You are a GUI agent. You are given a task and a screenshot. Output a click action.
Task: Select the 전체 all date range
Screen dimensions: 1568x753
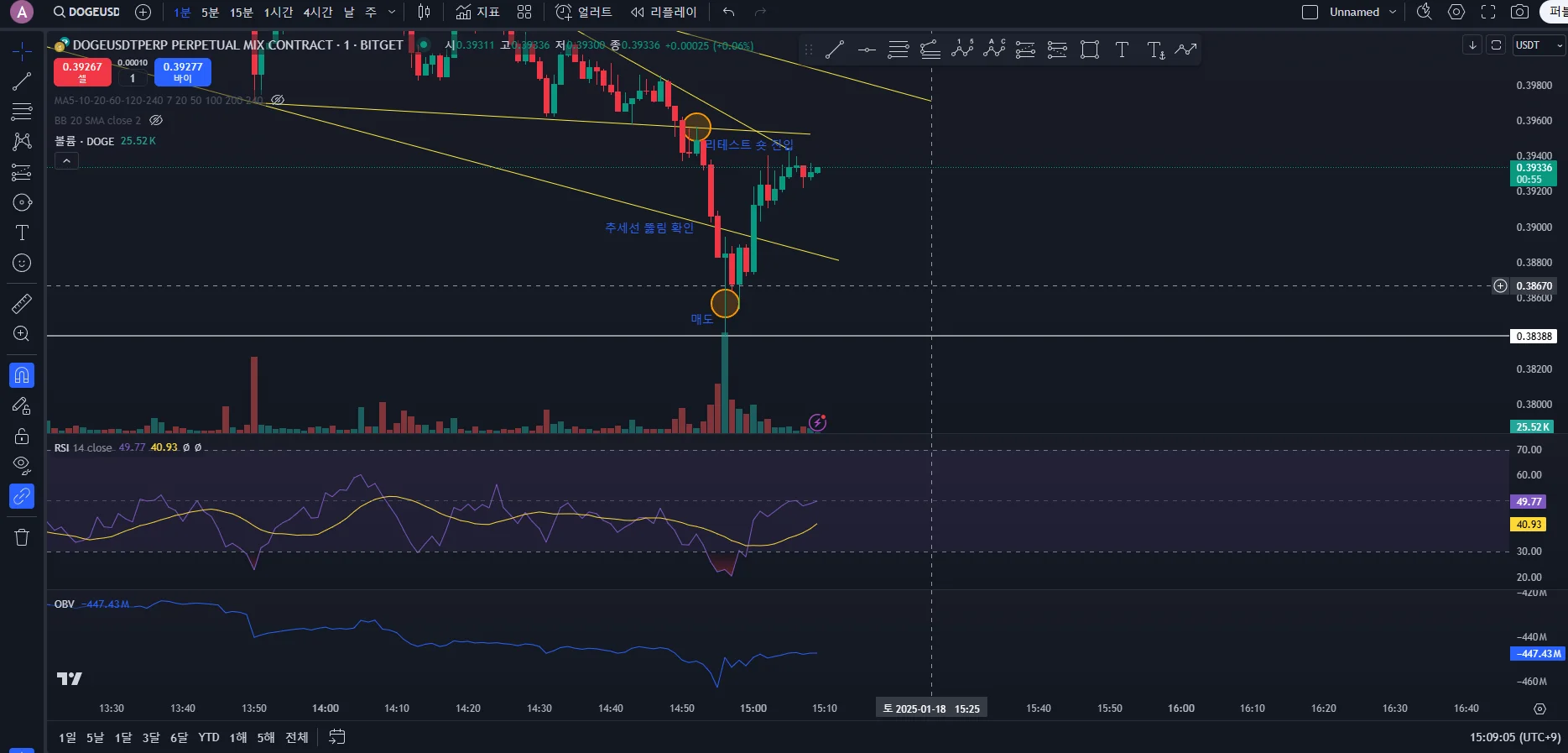[297, 737]
